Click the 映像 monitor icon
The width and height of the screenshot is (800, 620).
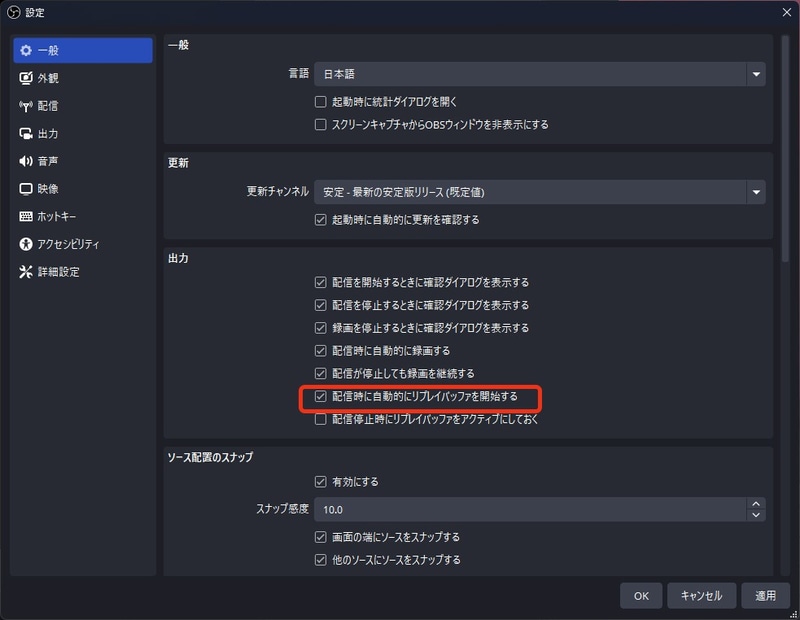pos(26,189)
